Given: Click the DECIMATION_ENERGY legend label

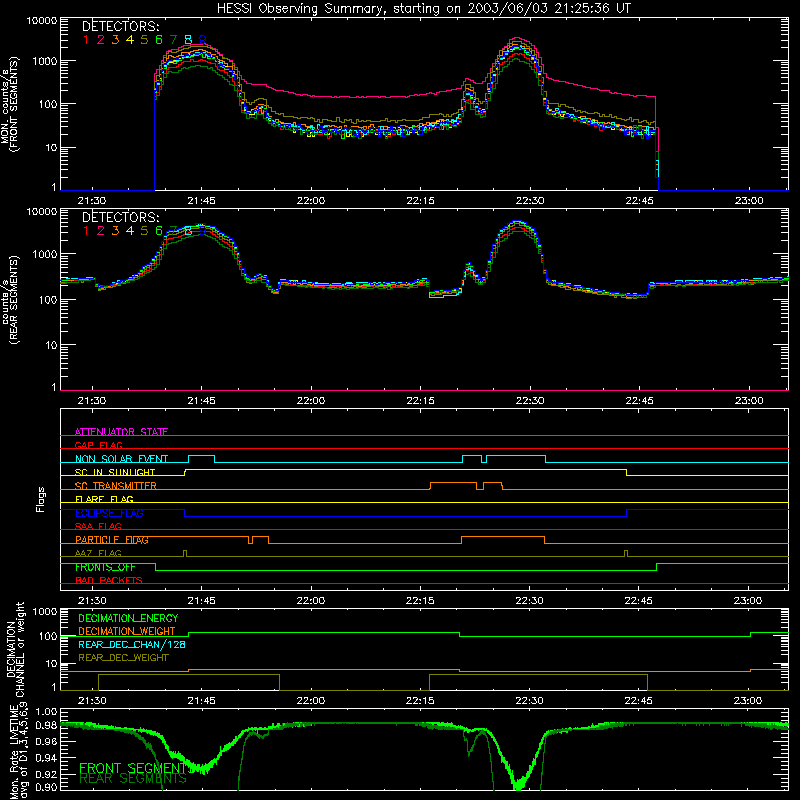Looking at the screenshot, I should pyautogui.click(x=128, y=618).
